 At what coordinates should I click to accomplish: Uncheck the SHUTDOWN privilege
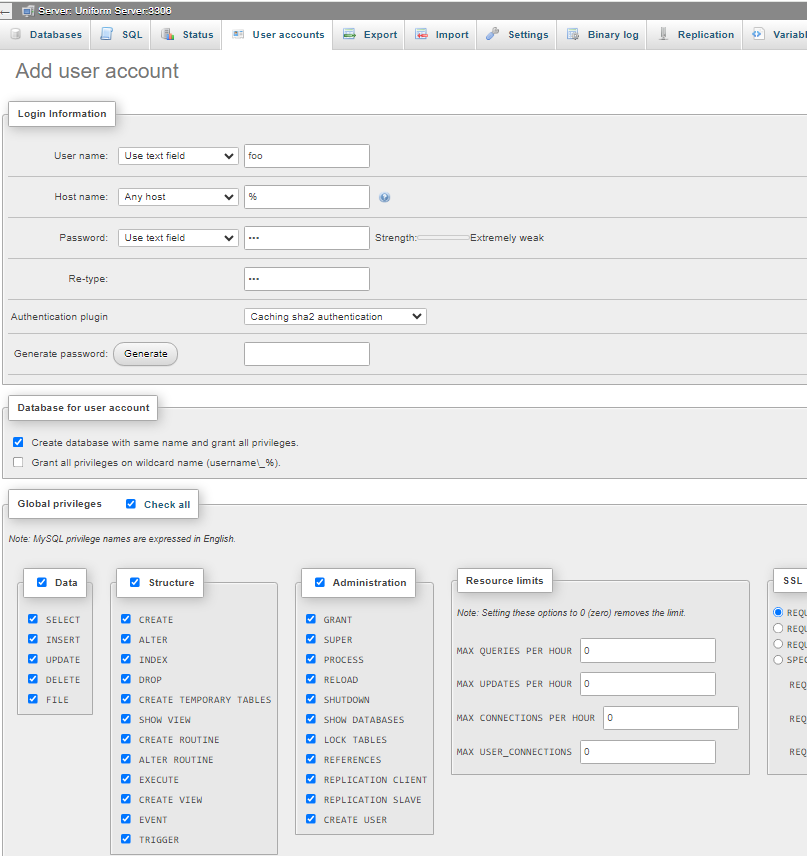click(311, 699)
